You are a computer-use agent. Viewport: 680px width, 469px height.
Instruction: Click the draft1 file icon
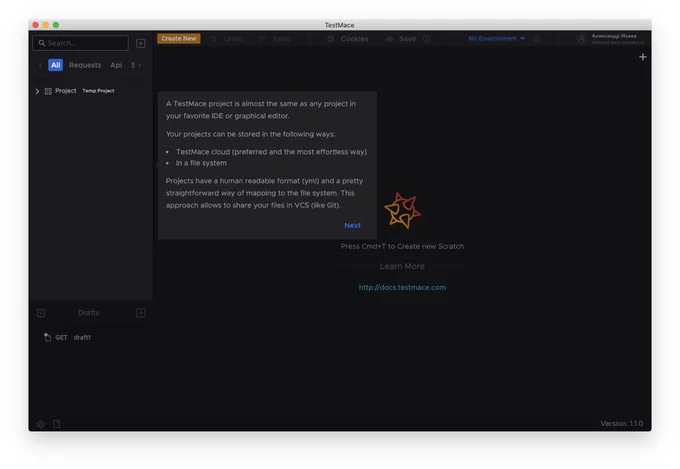tap(47, 337)
